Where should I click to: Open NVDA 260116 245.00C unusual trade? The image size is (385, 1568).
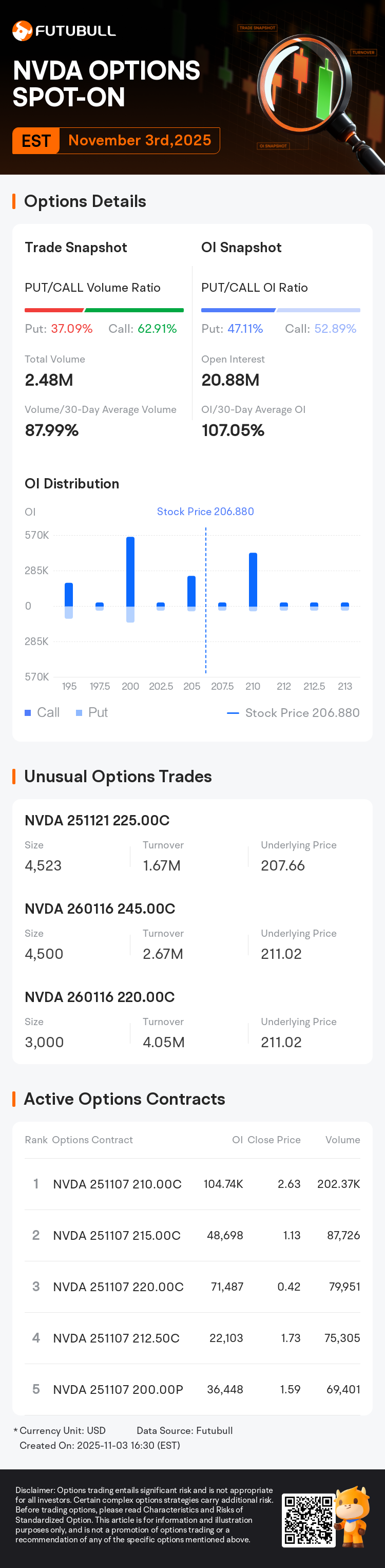click(x=100, y=908)
